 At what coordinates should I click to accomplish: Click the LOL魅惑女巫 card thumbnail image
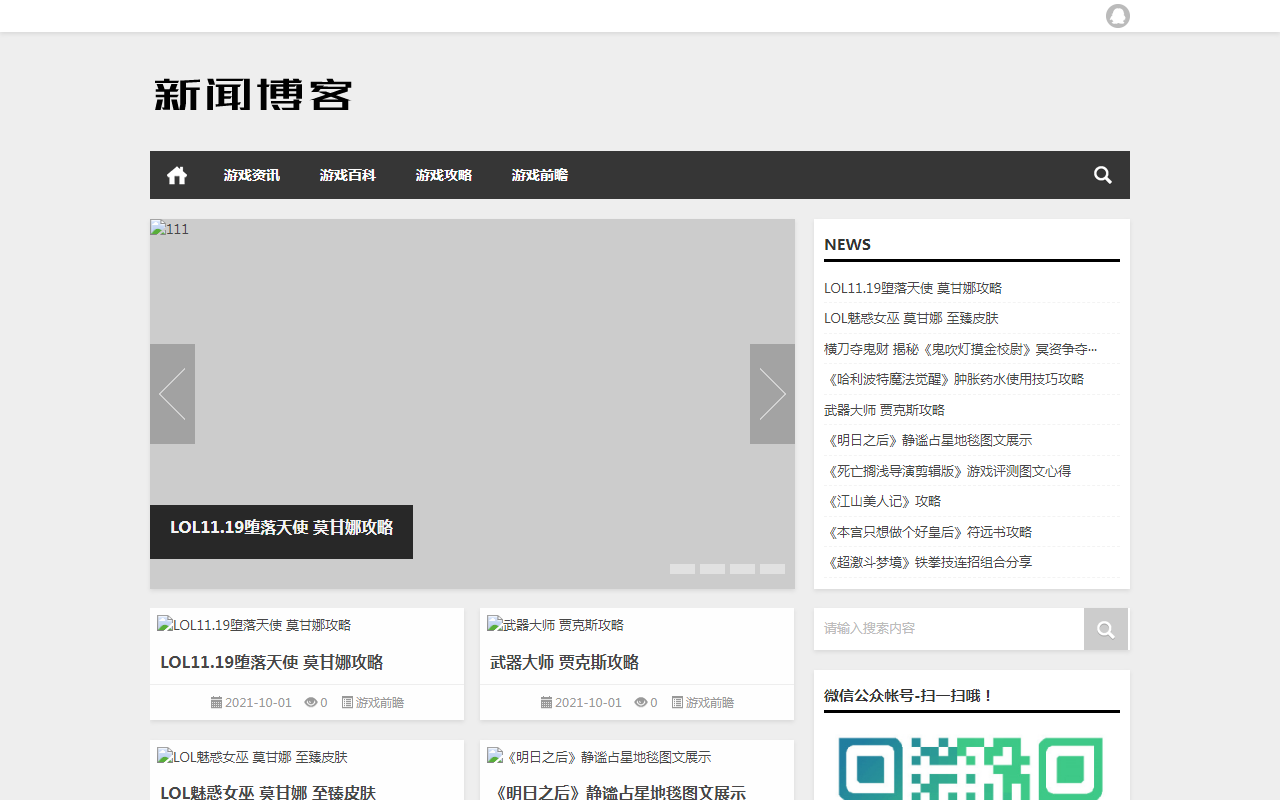pyautogui.click(x=252, y=757)
